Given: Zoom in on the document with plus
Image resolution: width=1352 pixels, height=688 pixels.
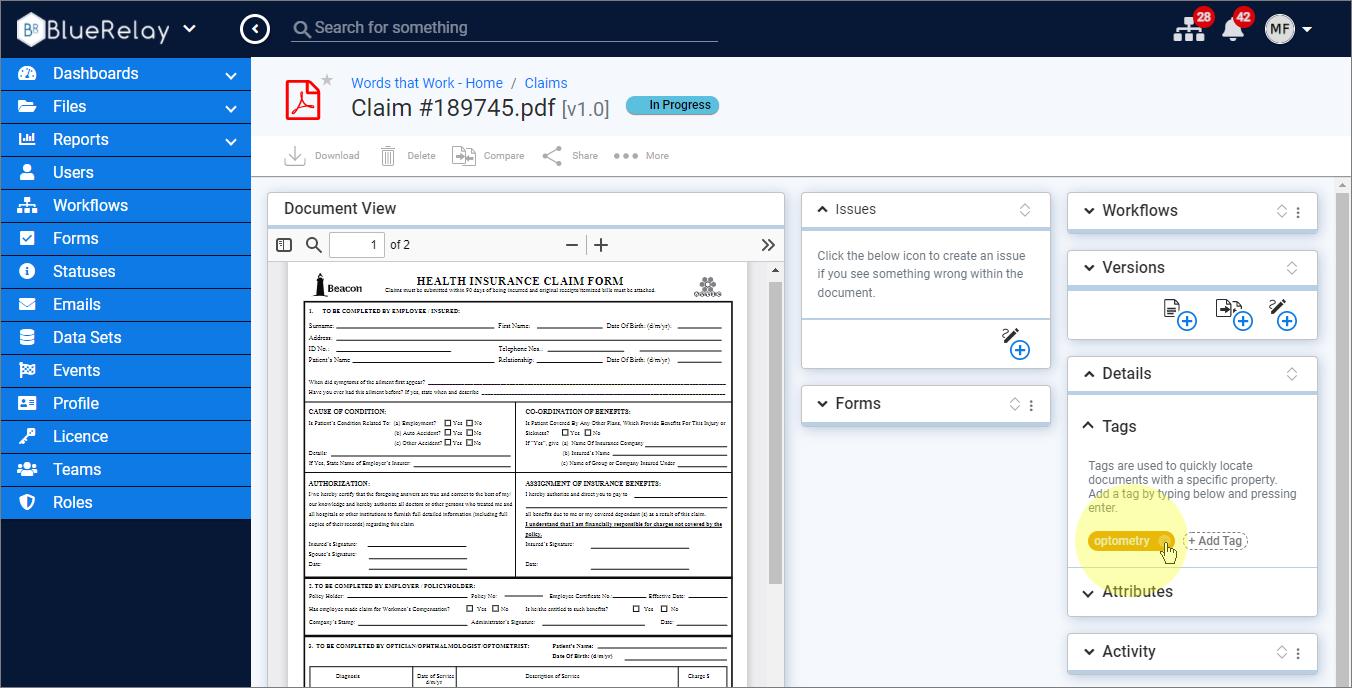Looking at the screenshot, I should tap(601, 245).
